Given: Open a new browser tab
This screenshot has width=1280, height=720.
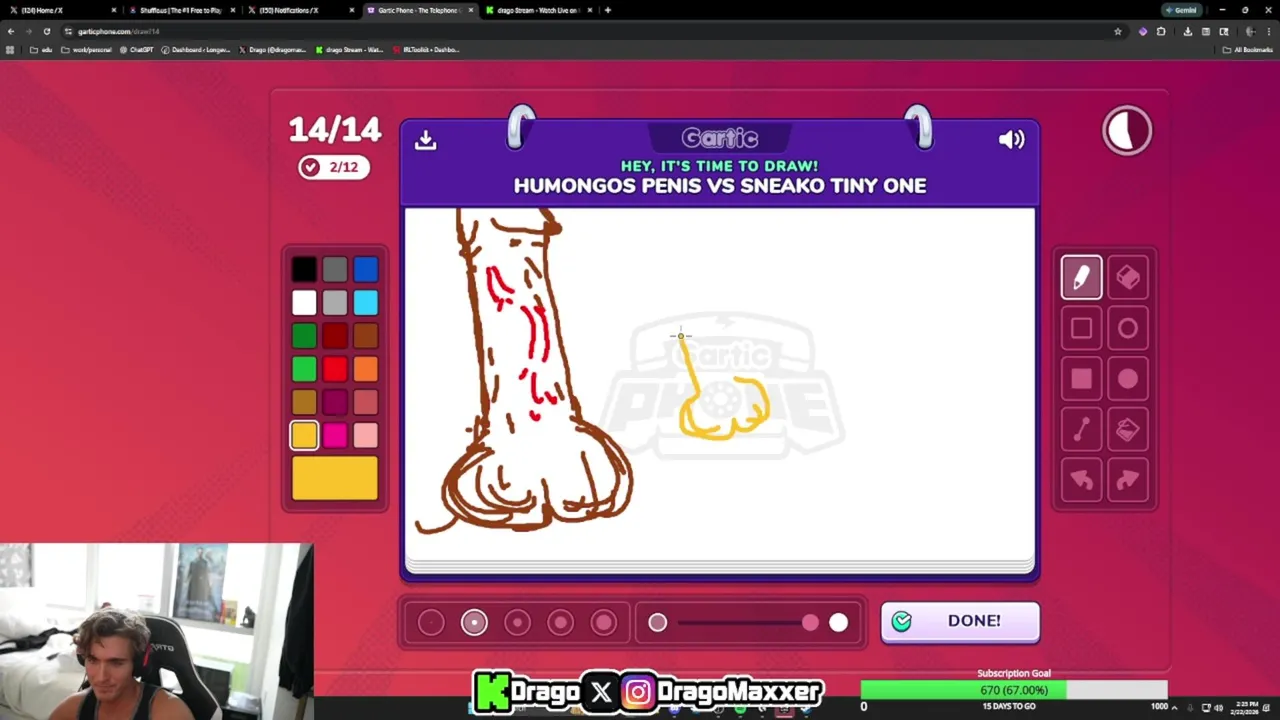Looking at the screenshot, I should [x=607, y=10].
